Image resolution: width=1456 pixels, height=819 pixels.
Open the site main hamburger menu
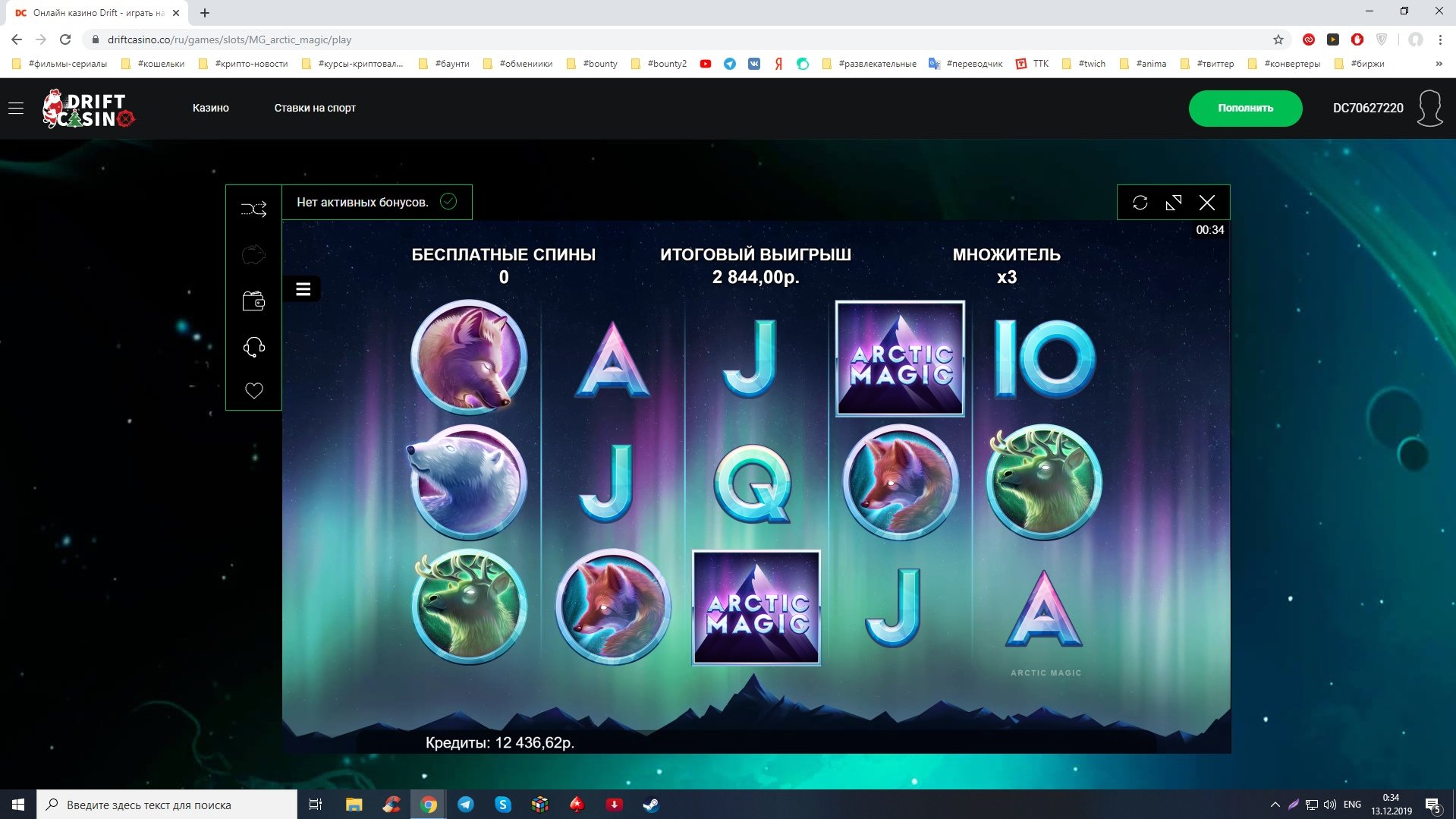pos(16,109)
